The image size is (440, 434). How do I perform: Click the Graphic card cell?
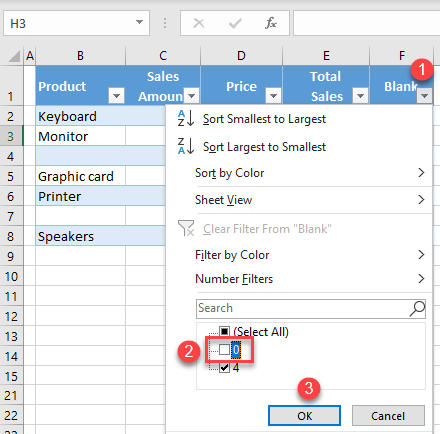80,176
